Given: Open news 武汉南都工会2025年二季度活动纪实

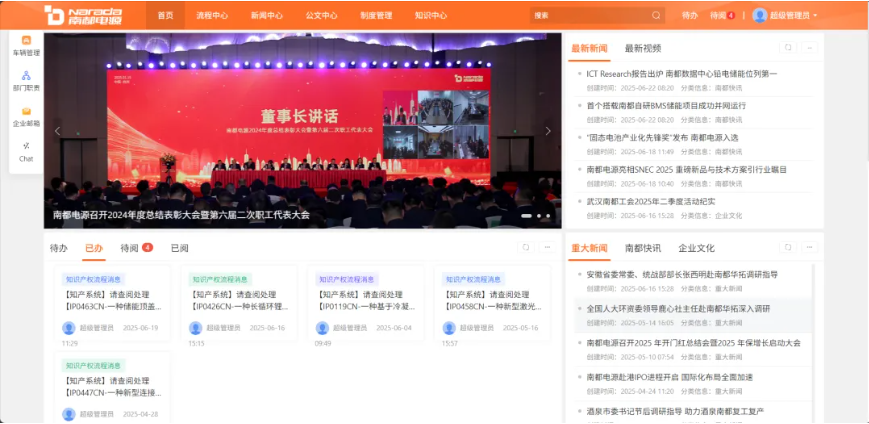Looking at the screenshot, I should (651, 201).
